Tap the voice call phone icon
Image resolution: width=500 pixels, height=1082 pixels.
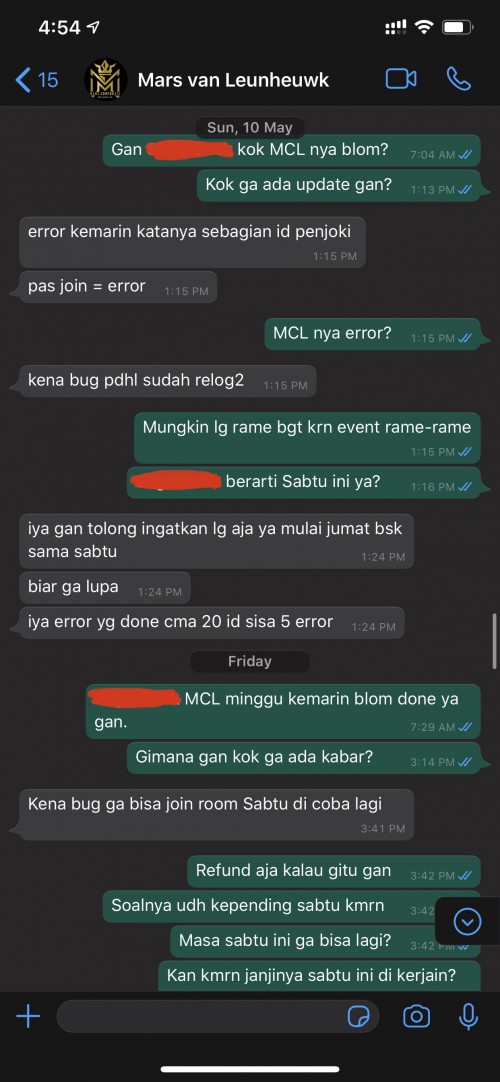point(459,79)
